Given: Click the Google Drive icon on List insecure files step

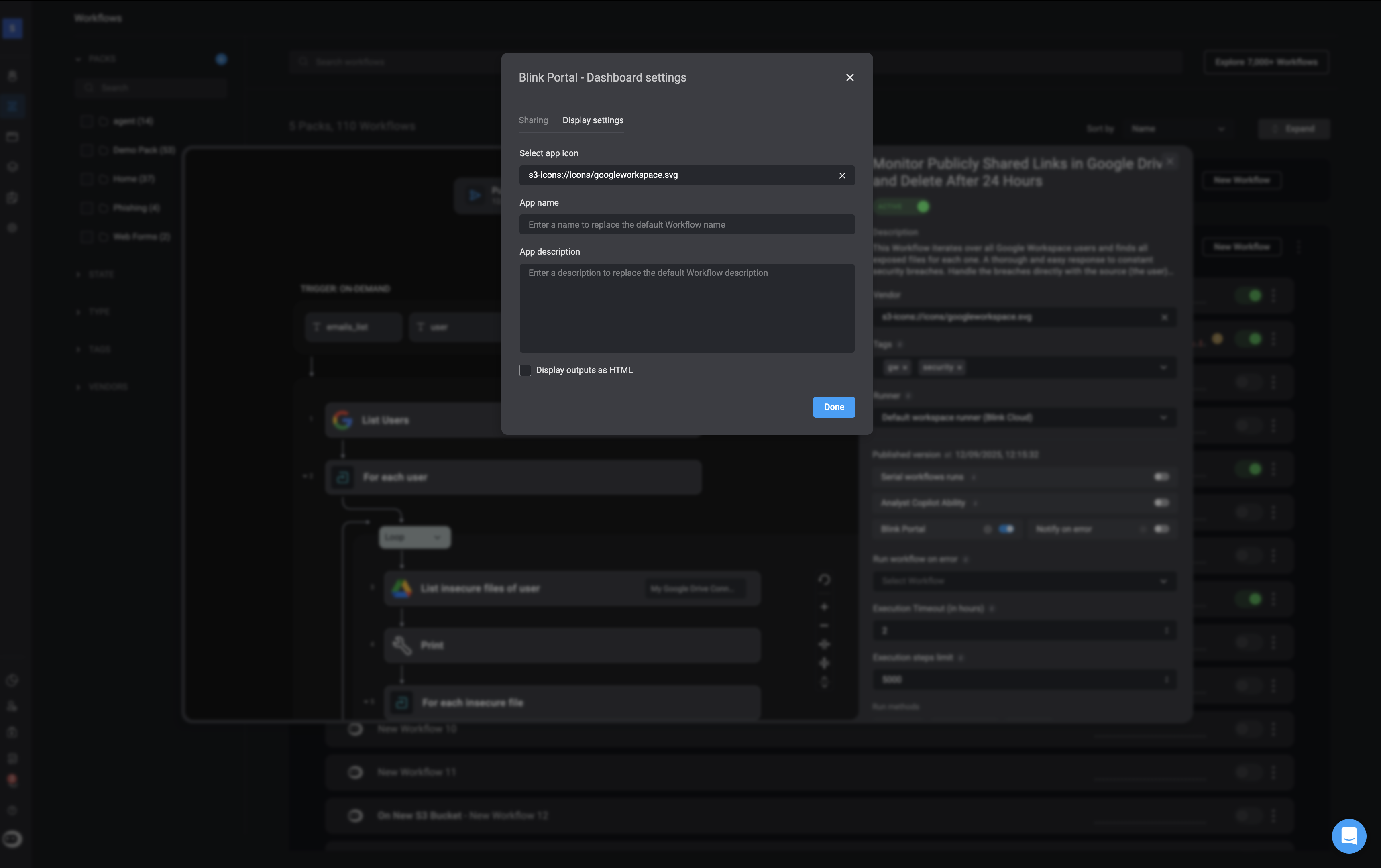Looking at the screenshot, I should pos(401,588).
